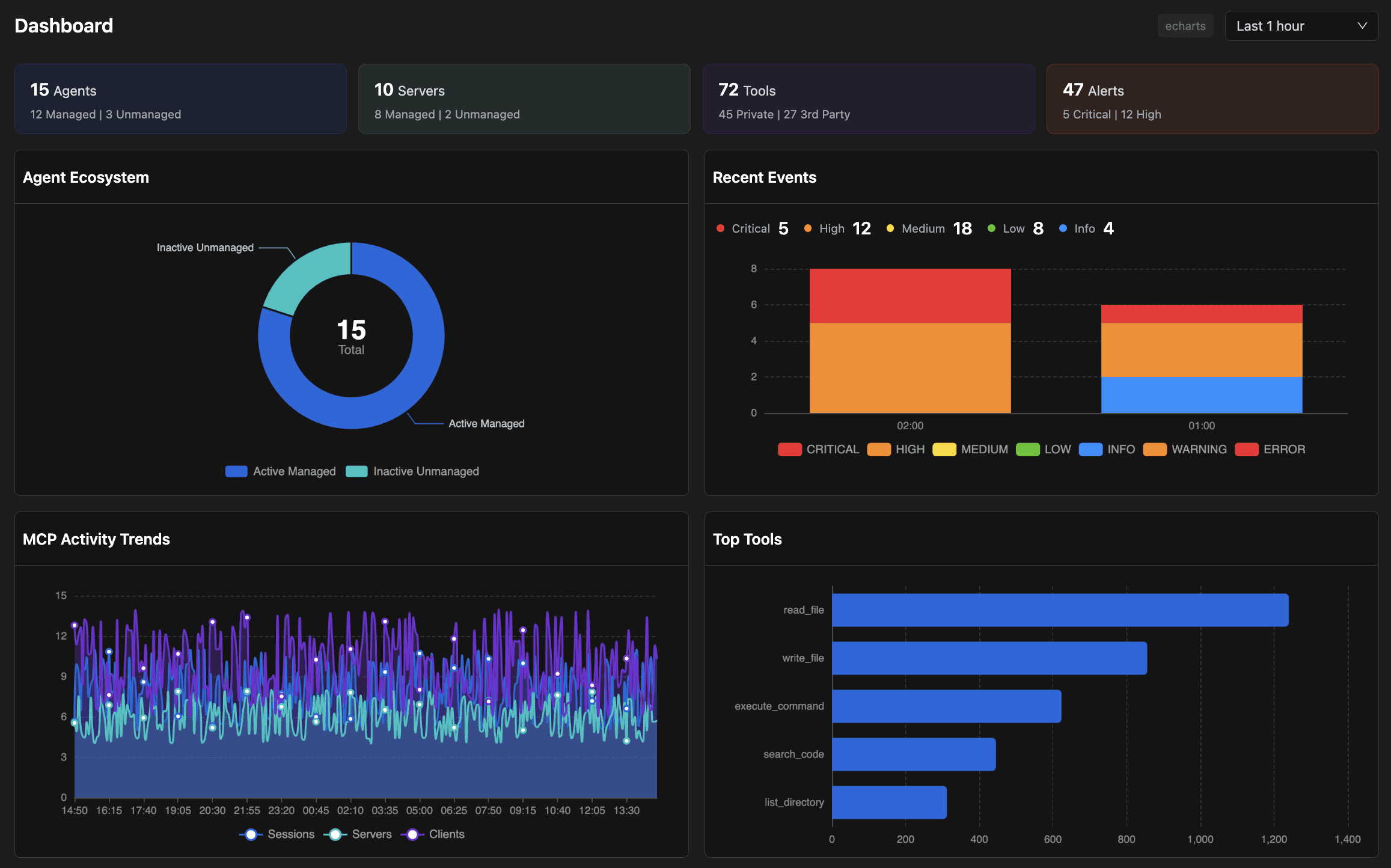Click the 10 Servers summary card
The width and height of the screenshot is (1391, 868).
pos(524,99)
